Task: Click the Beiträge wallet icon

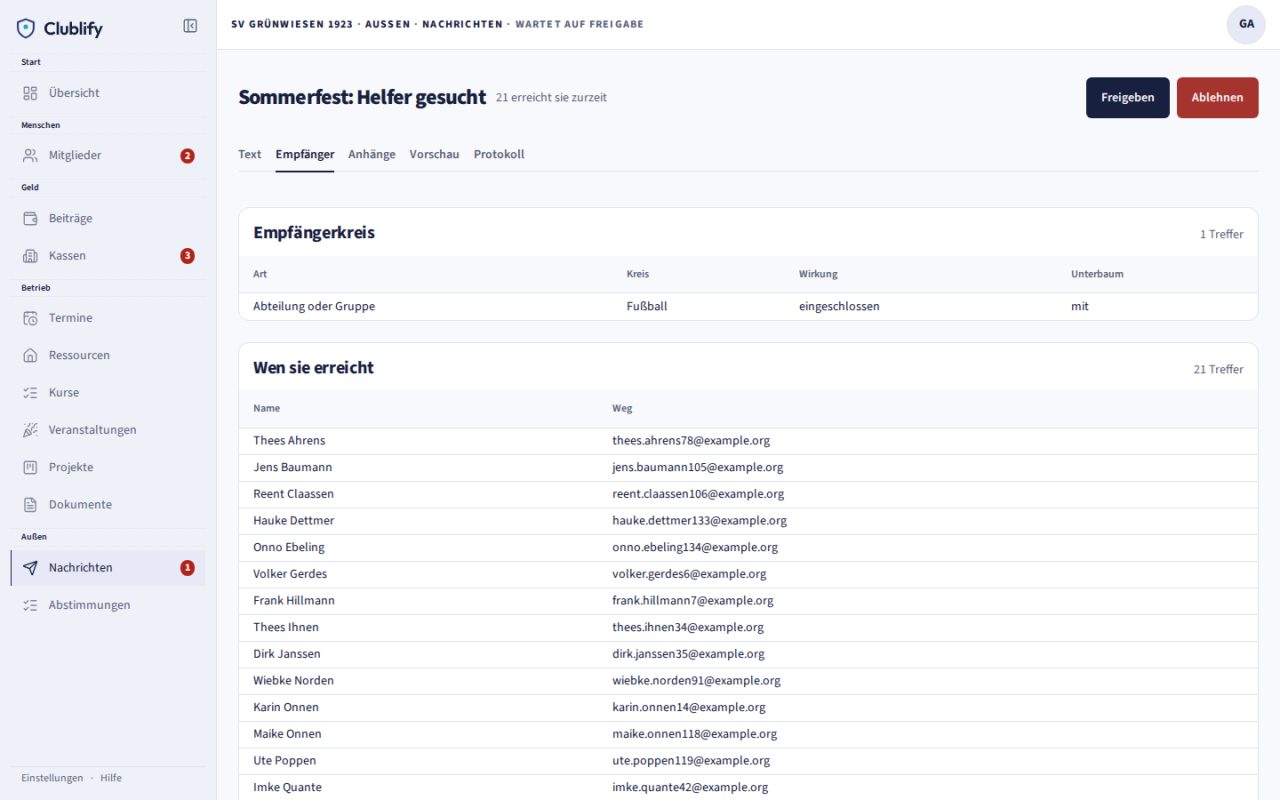Action: point(30,218)
